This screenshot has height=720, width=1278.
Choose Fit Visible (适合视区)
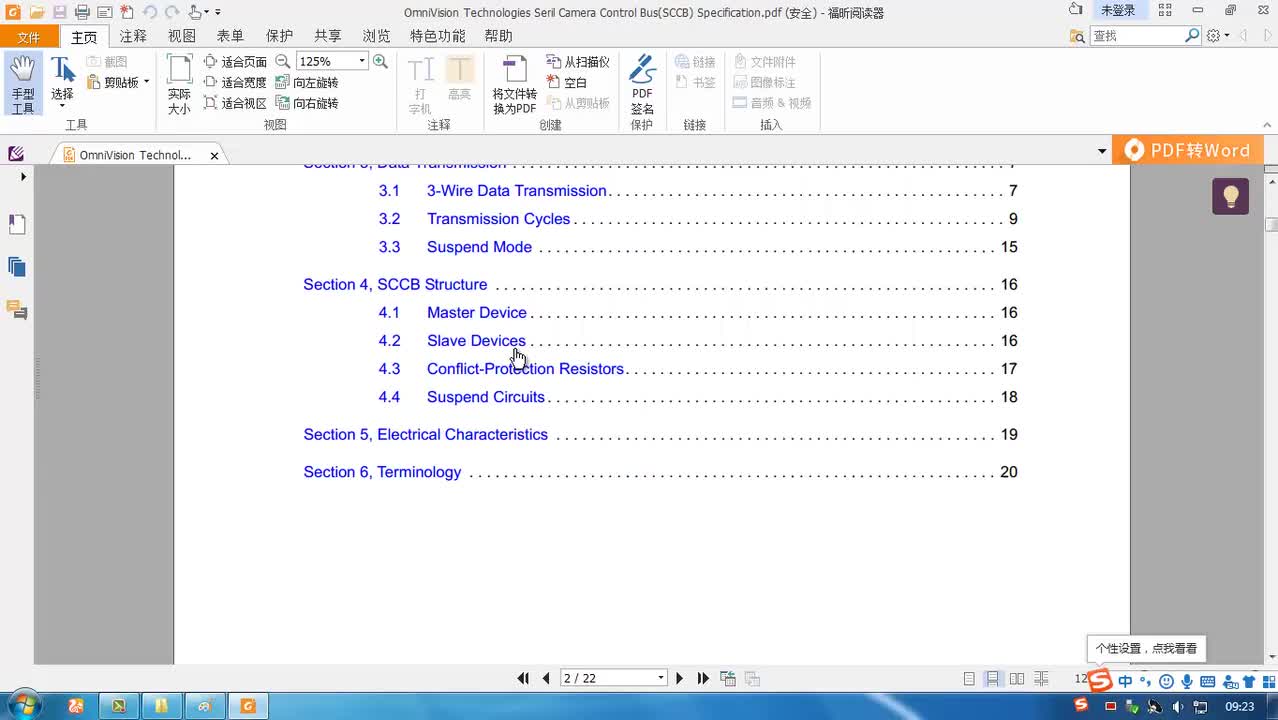[235, 103]
